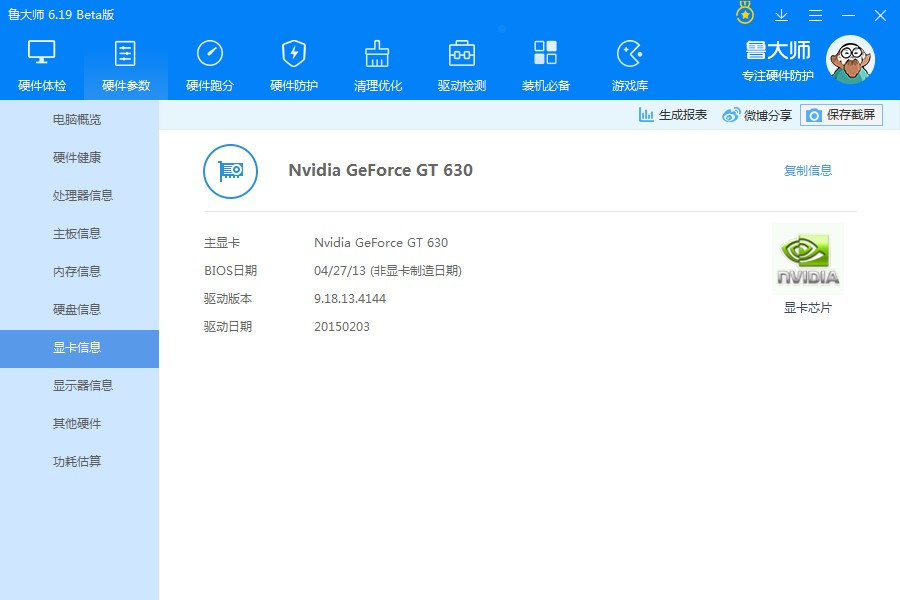900x600 pixels.
Task: Click the 鲁大师 cartoon avatar
Action: 851,59
